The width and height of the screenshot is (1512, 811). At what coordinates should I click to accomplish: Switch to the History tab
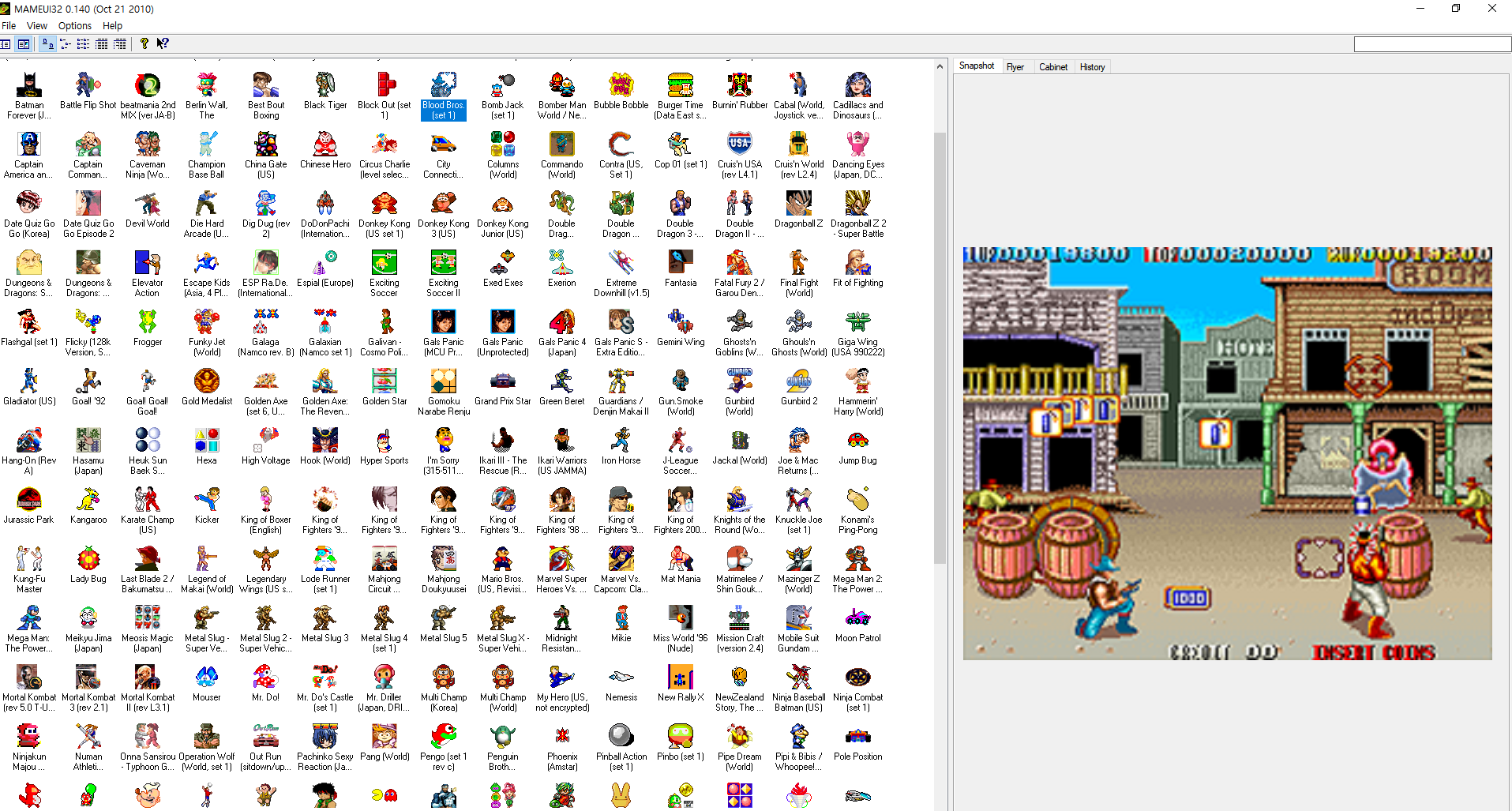click(x=1093, y=67)
